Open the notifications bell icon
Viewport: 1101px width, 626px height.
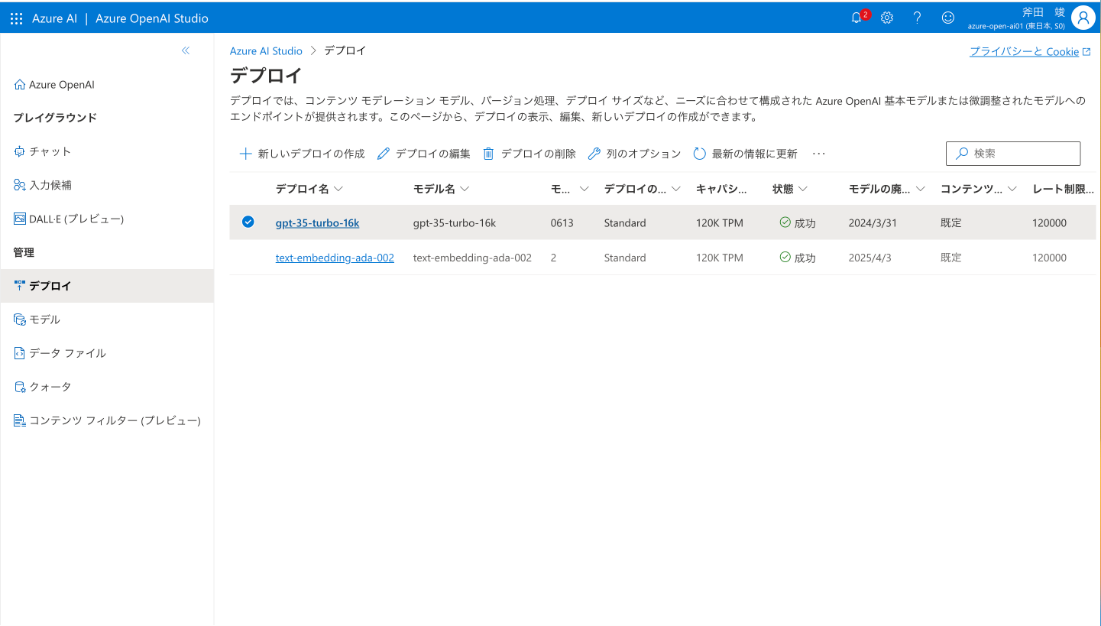pos(857,18)
